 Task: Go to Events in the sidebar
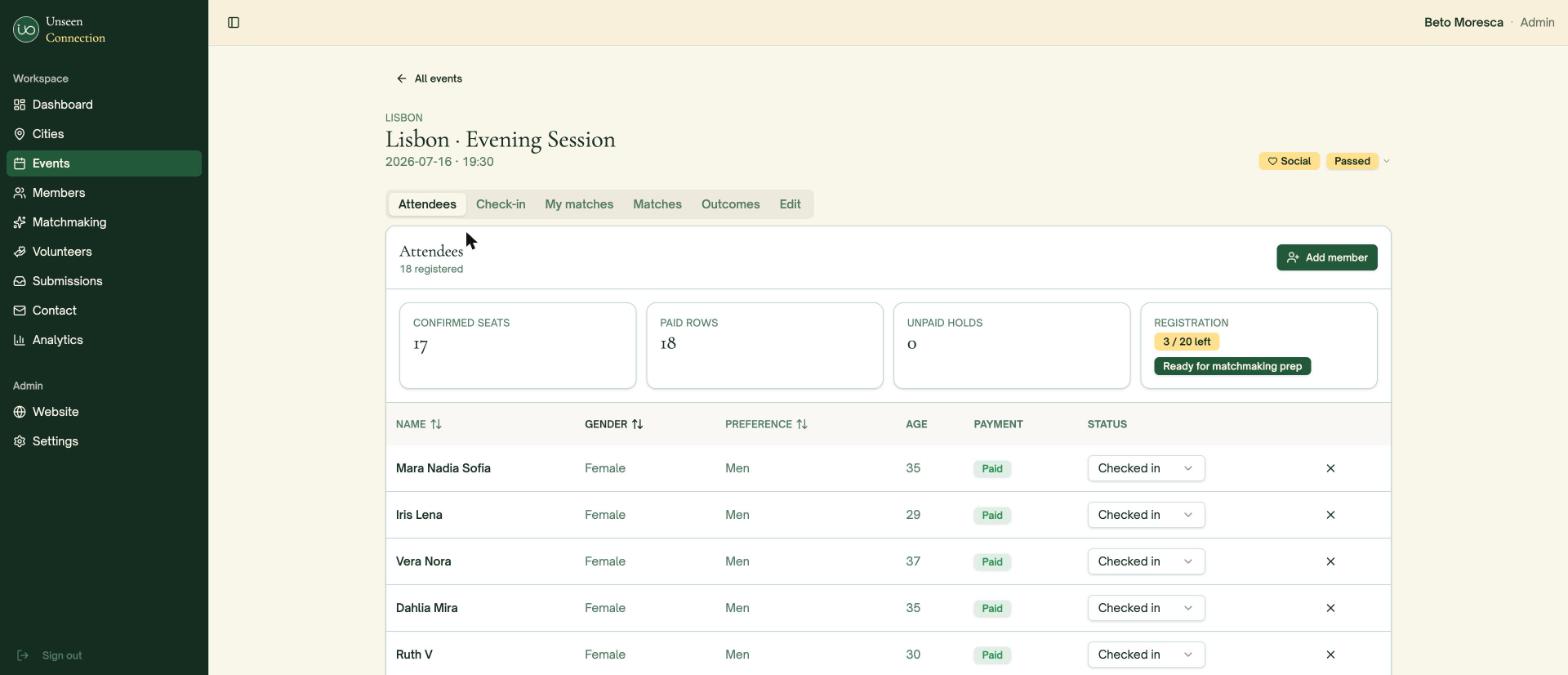point(104,164)
